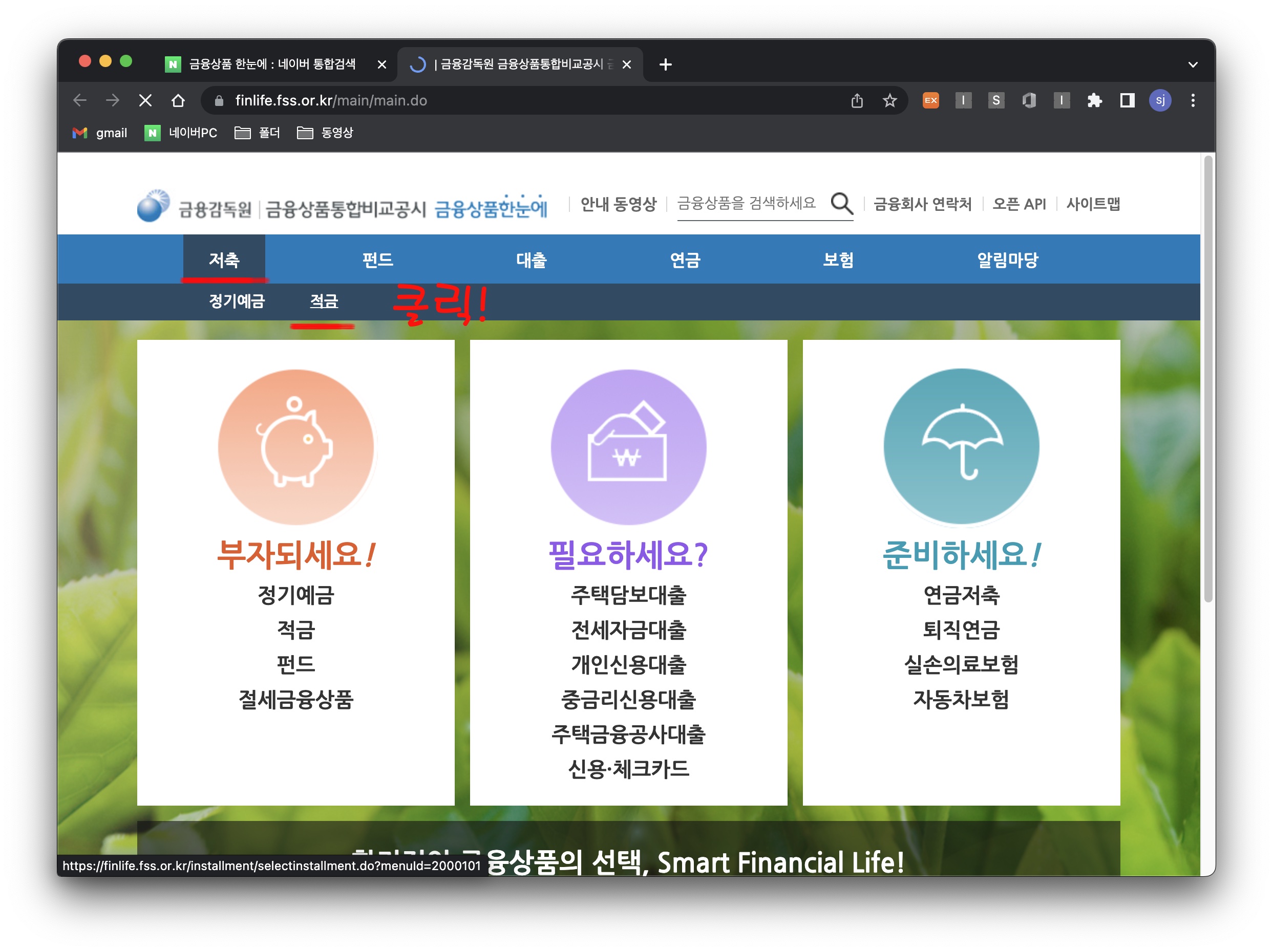Open 개인신용대출 link
This screenshot has width=1273, height=952.
click(x=628, y=664)
